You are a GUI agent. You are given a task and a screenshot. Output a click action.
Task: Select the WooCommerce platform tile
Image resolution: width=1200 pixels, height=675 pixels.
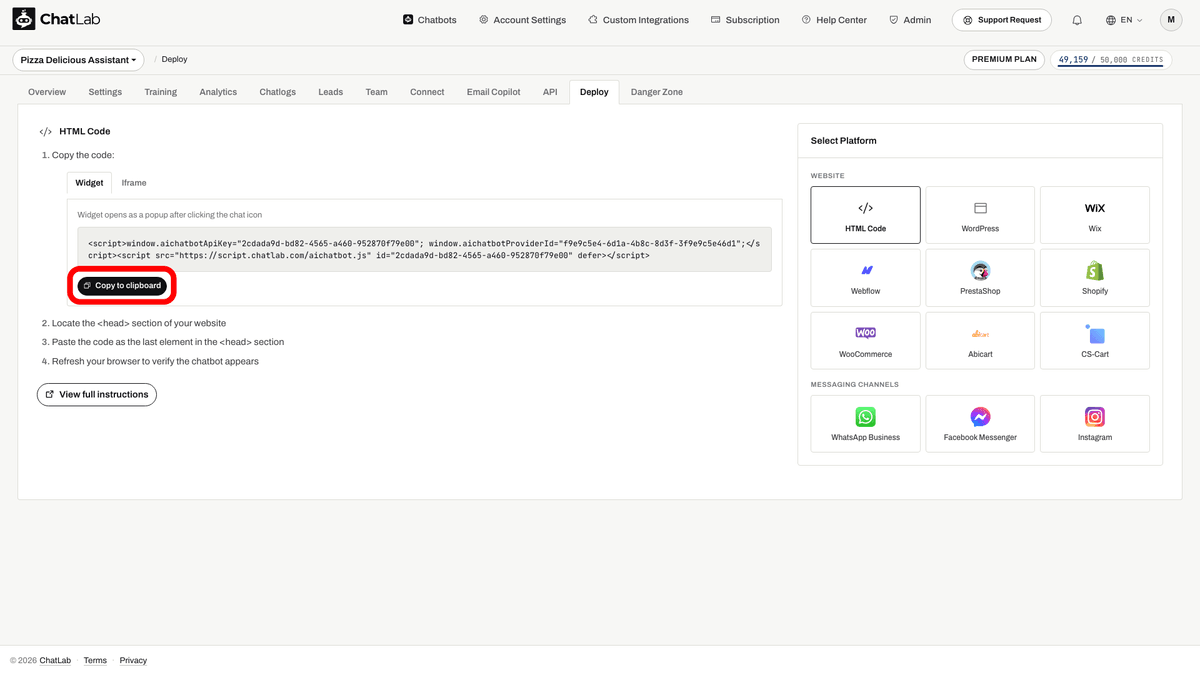[x=865, y=341]
